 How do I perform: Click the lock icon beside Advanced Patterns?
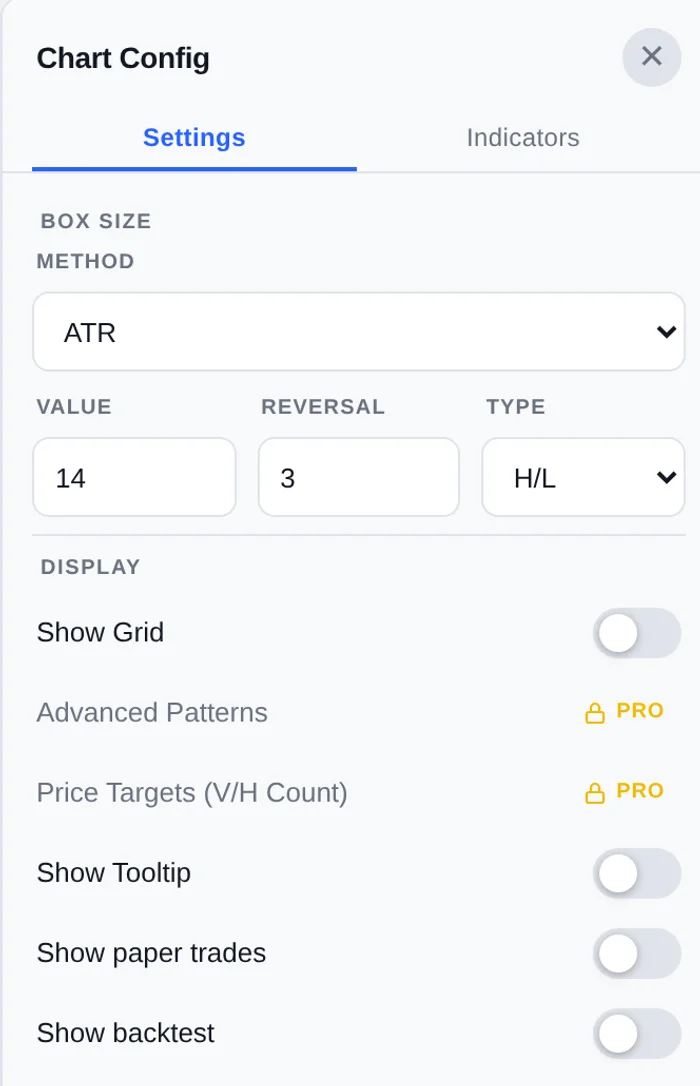(595, 713)
